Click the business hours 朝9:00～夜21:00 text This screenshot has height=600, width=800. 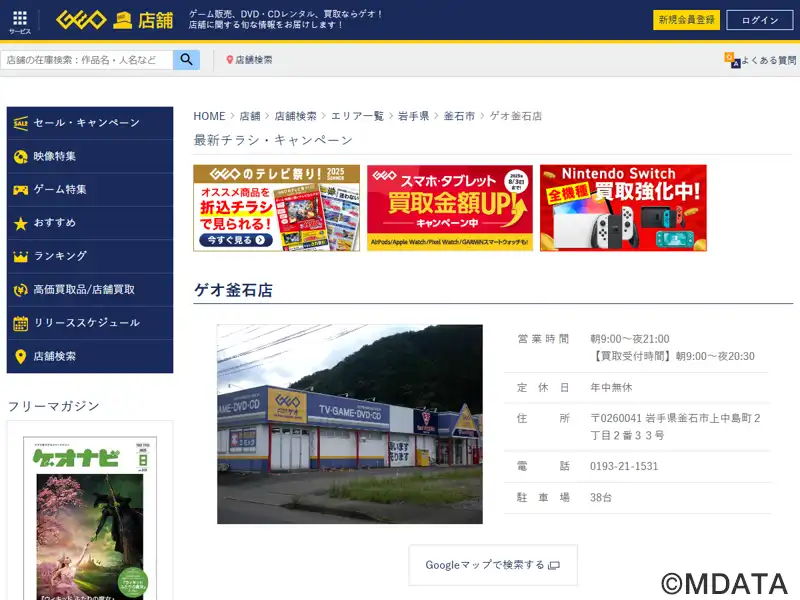pos(630,339)
